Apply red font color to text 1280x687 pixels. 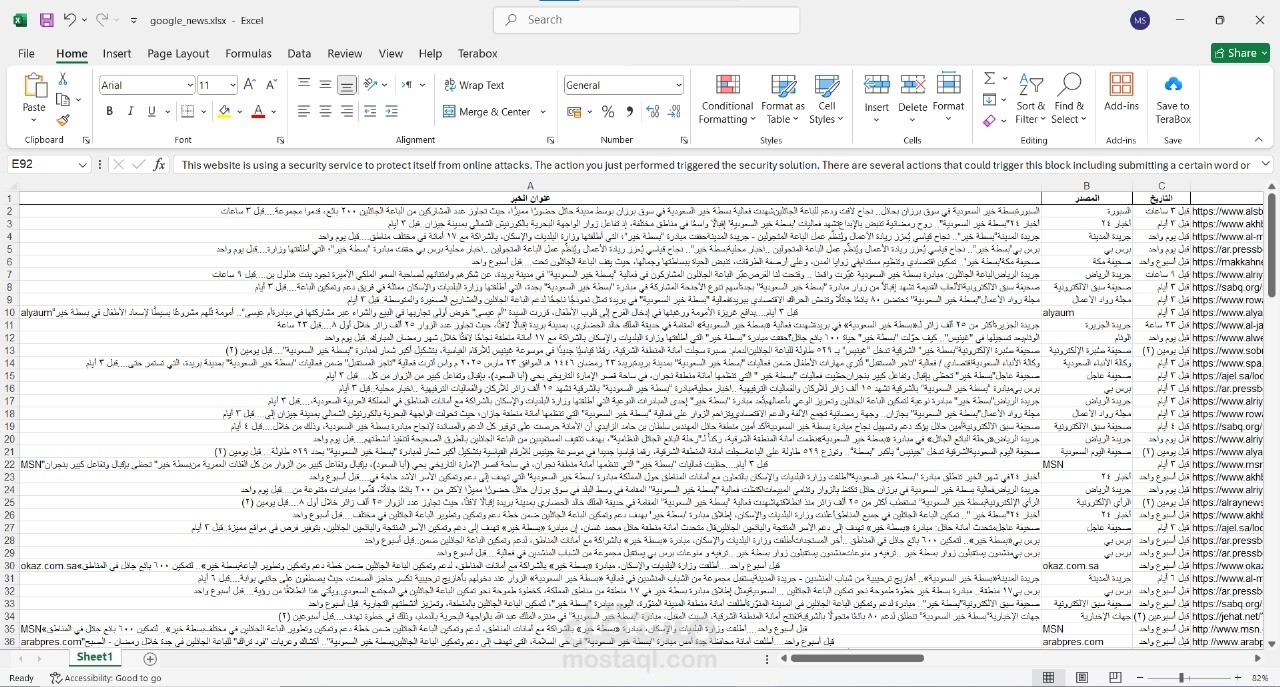[258, 111]
